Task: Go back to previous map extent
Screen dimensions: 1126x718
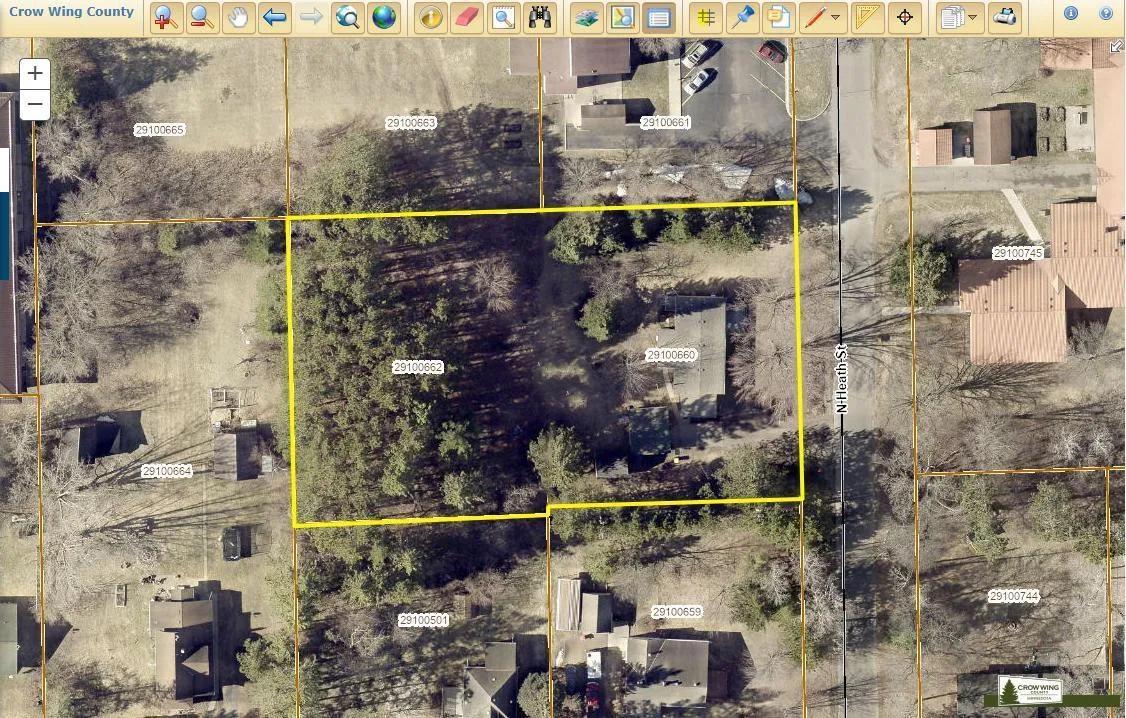Action: tap(275, 17)
